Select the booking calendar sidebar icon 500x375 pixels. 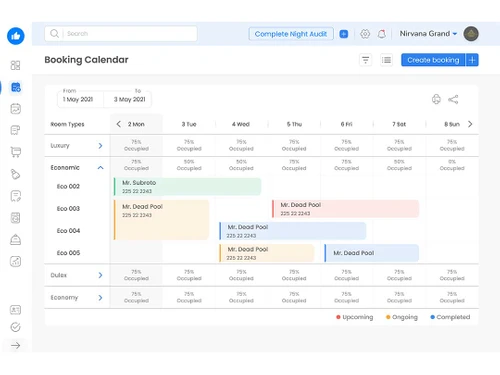pyautogui.click(x=16, y=87)
